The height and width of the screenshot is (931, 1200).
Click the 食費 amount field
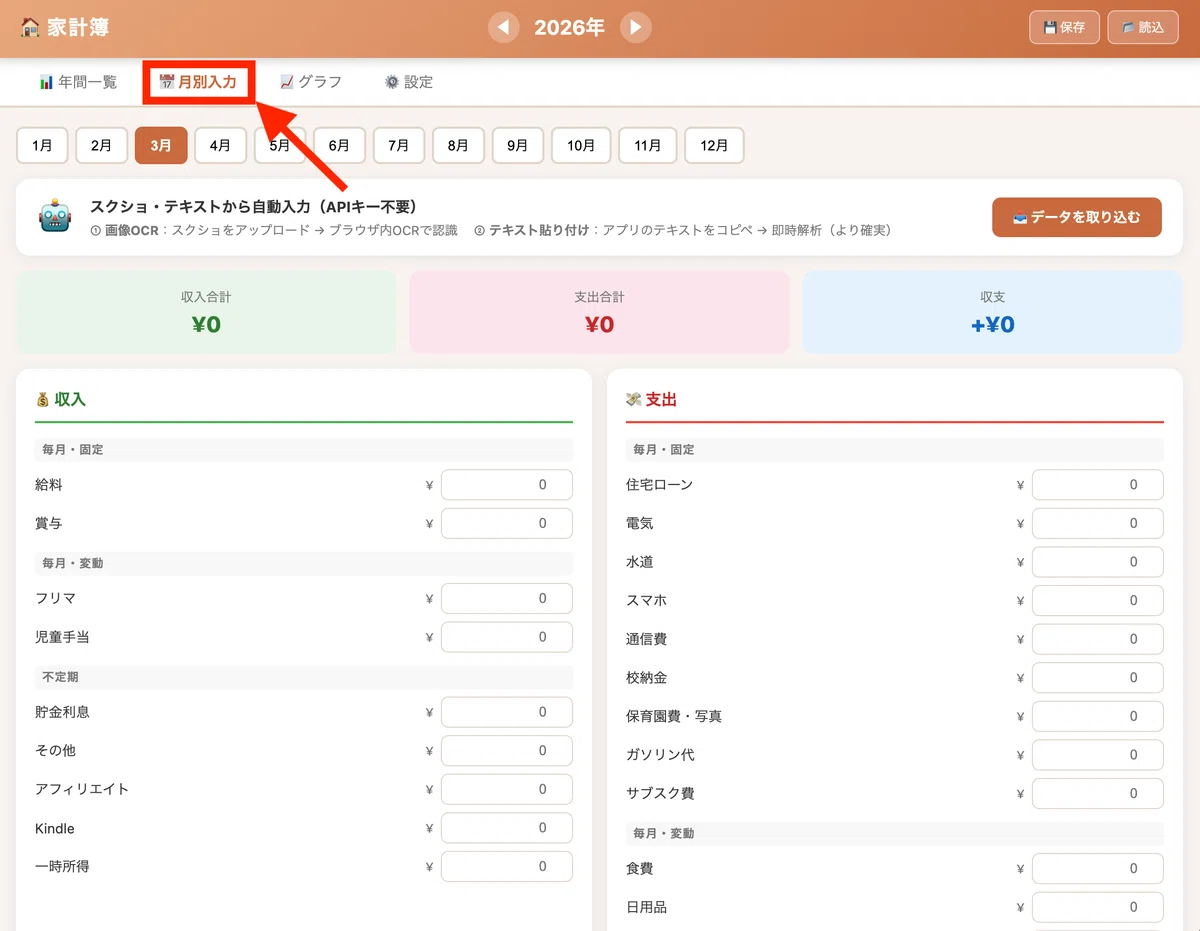pyautogui.click(x=1098, y=869)
